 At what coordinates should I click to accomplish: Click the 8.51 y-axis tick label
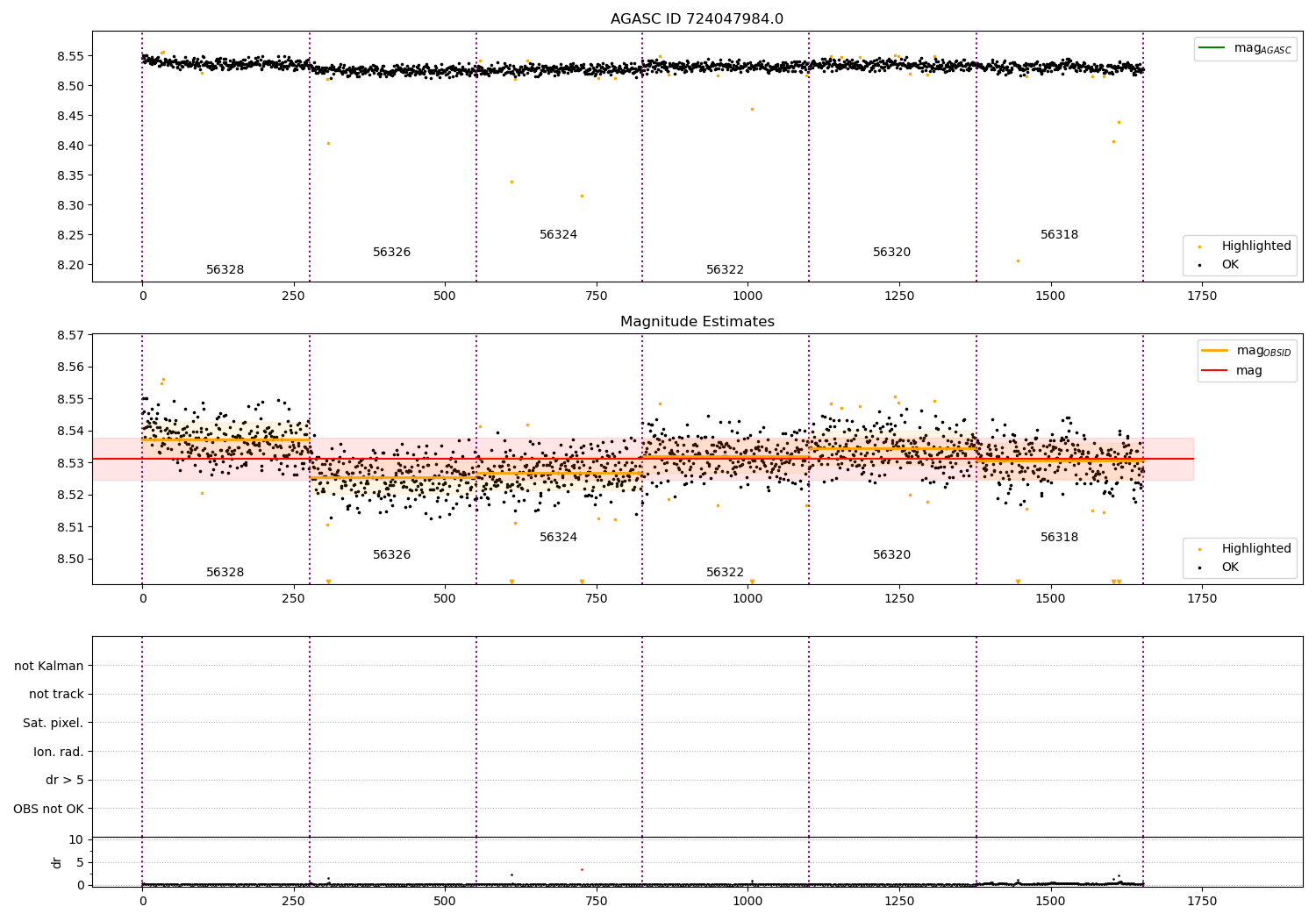point(71,527)
